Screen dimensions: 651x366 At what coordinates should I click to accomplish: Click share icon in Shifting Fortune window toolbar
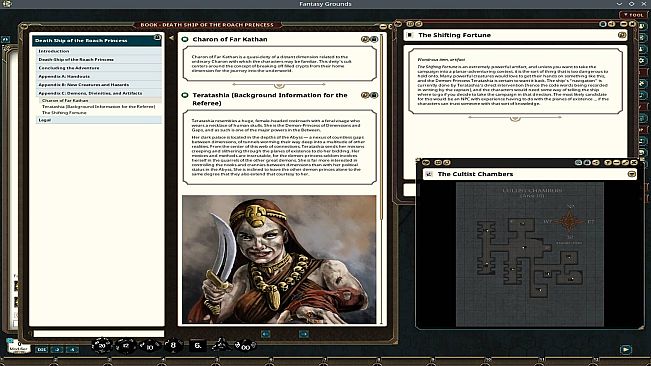(x=611, y=24)
